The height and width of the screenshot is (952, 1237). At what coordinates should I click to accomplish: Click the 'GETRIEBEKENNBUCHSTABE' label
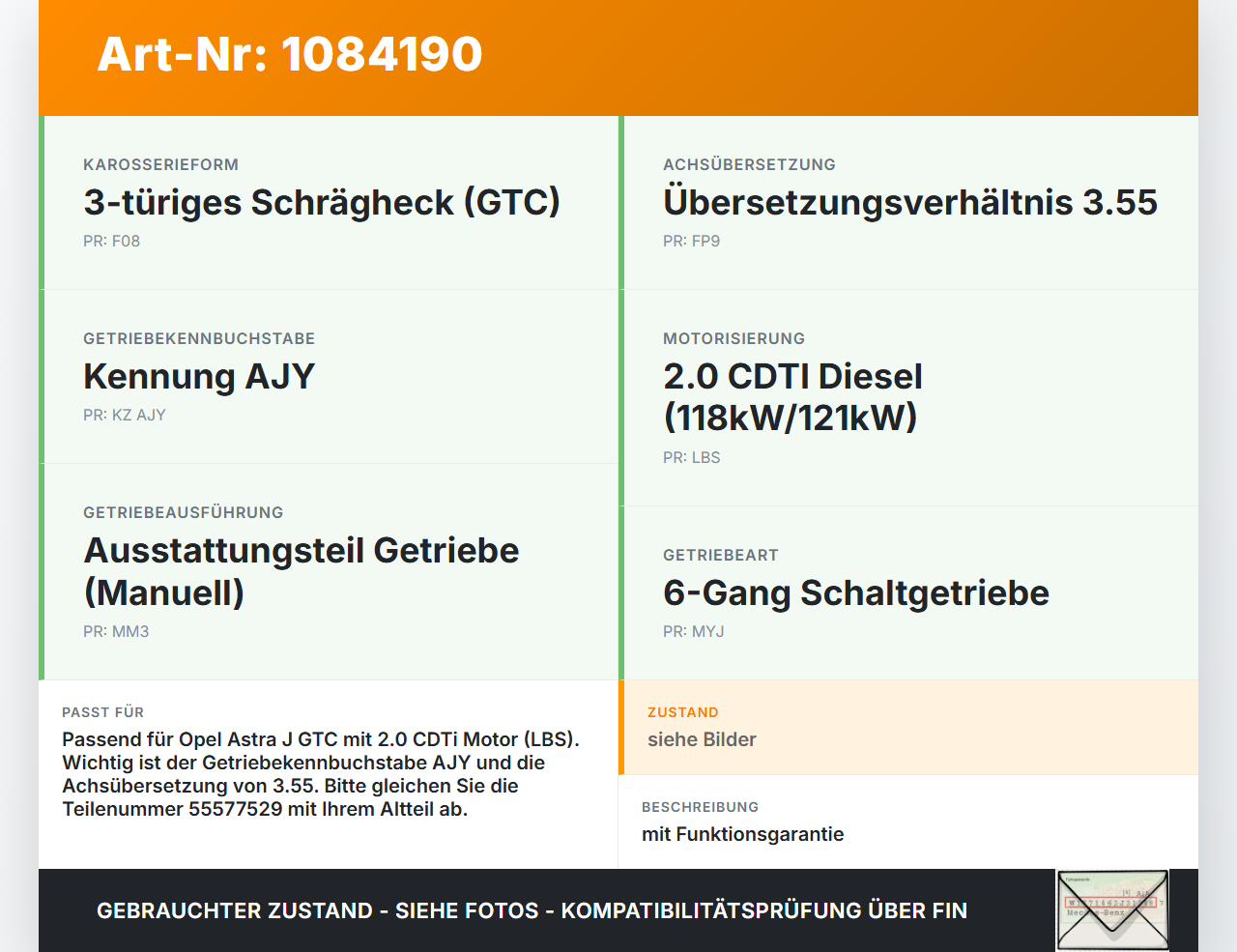click(x=199, y=338)
